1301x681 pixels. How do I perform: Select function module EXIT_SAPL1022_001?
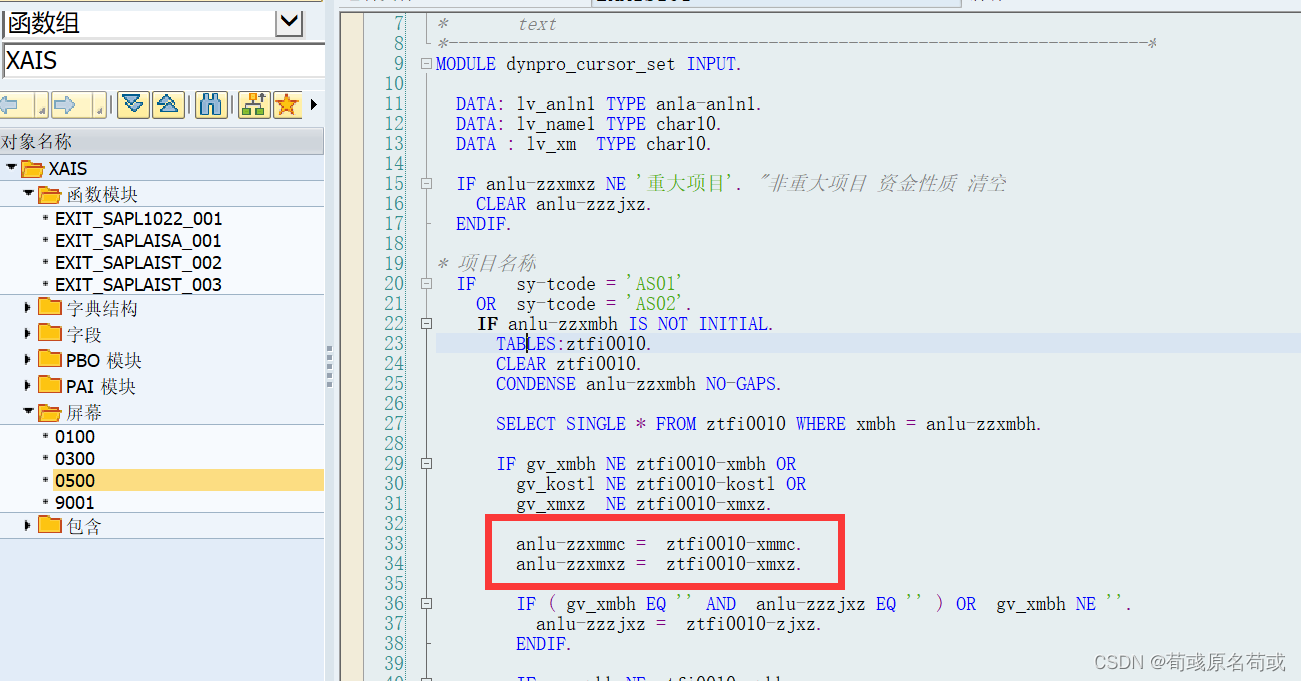(x=138, y=218)
